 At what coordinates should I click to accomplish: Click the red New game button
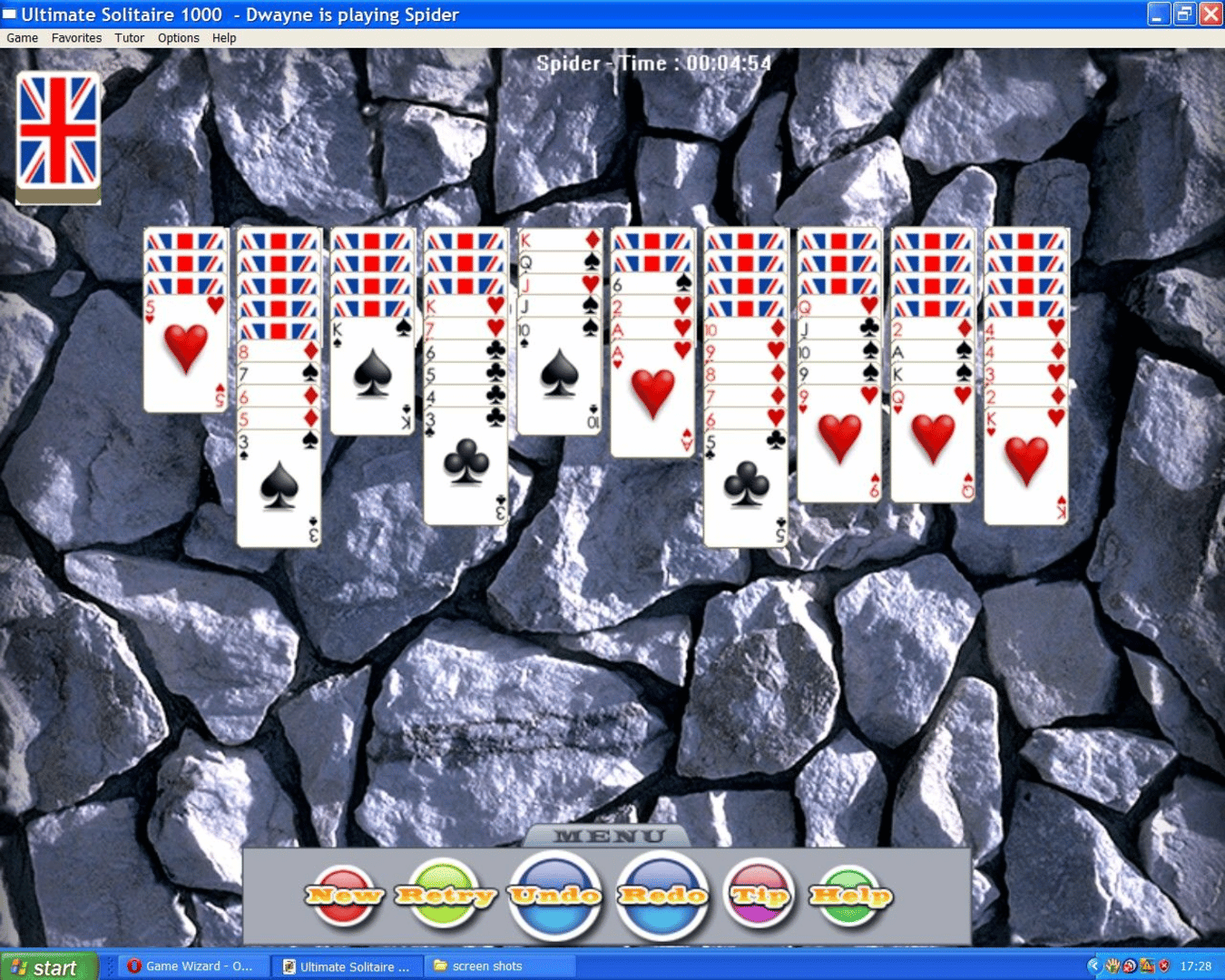(x=344, y=896)
